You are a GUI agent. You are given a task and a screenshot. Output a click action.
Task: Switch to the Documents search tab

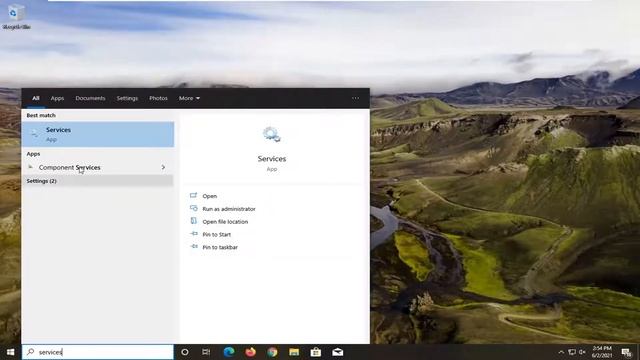pos(90,98)
